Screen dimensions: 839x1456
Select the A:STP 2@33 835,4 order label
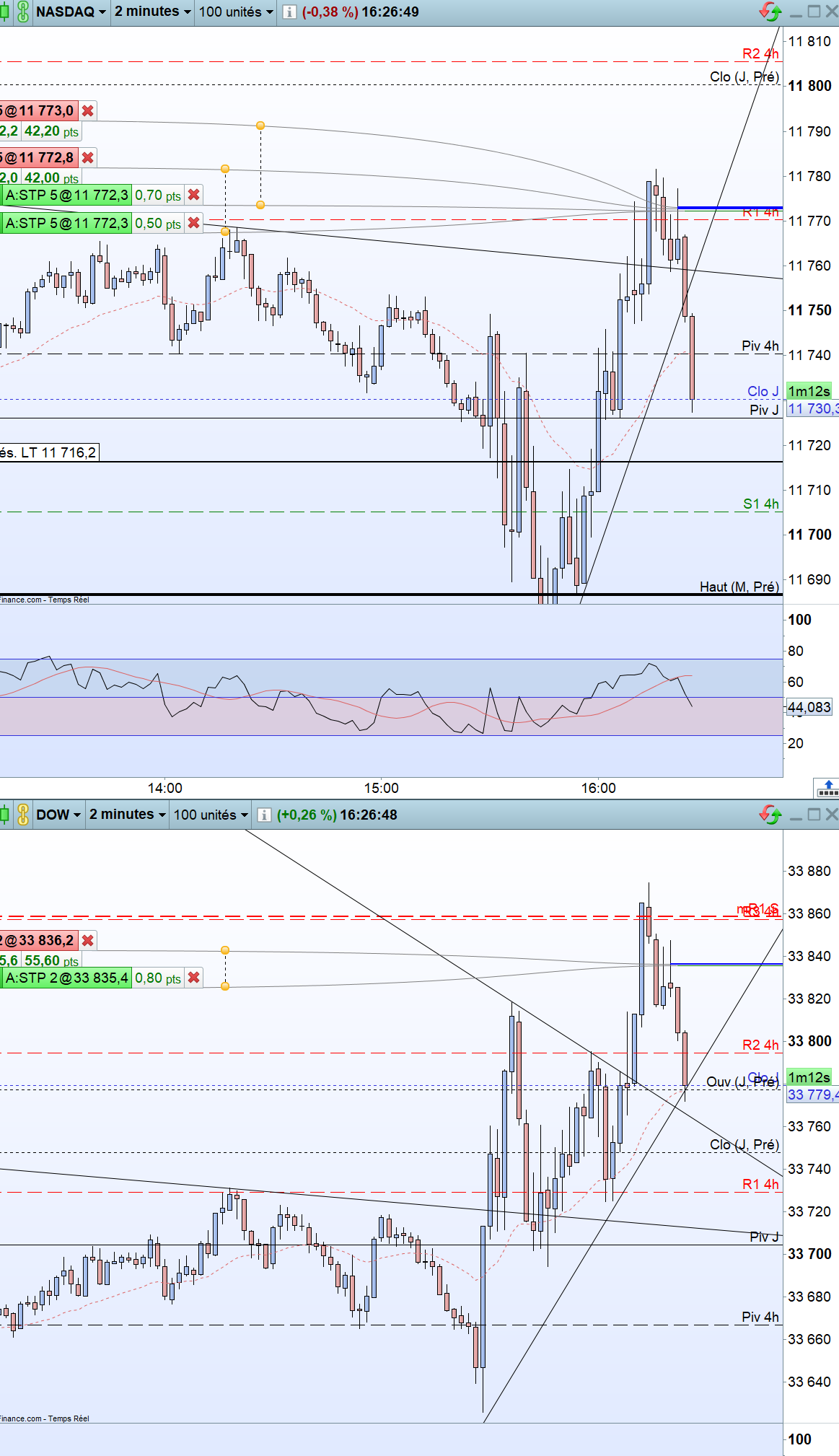click(66, 978)
